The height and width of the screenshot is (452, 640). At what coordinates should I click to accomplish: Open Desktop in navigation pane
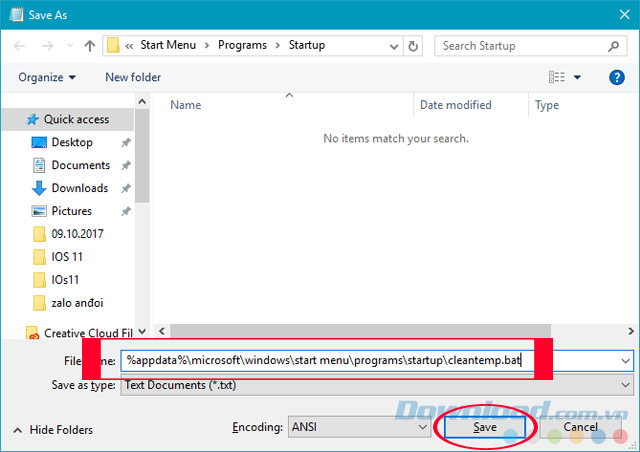point(72,142)
